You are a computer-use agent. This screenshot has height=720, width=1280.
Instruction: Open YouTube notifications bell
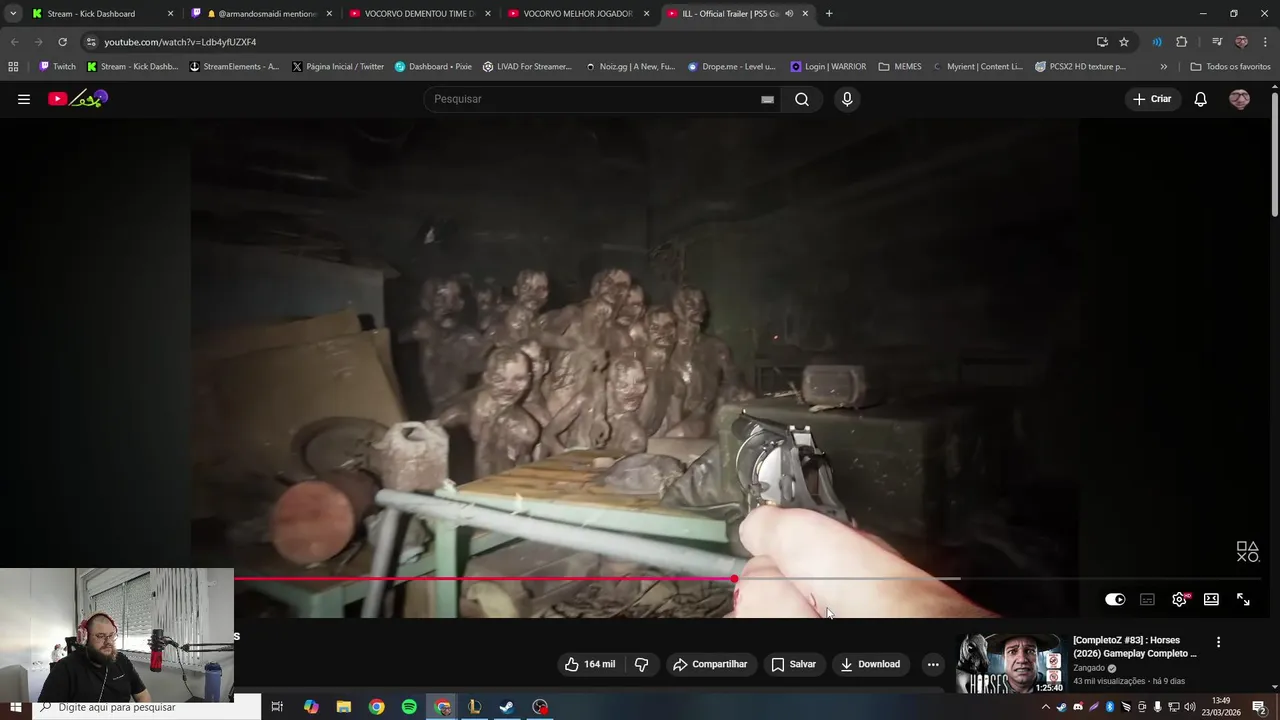tap(1201, 99)
